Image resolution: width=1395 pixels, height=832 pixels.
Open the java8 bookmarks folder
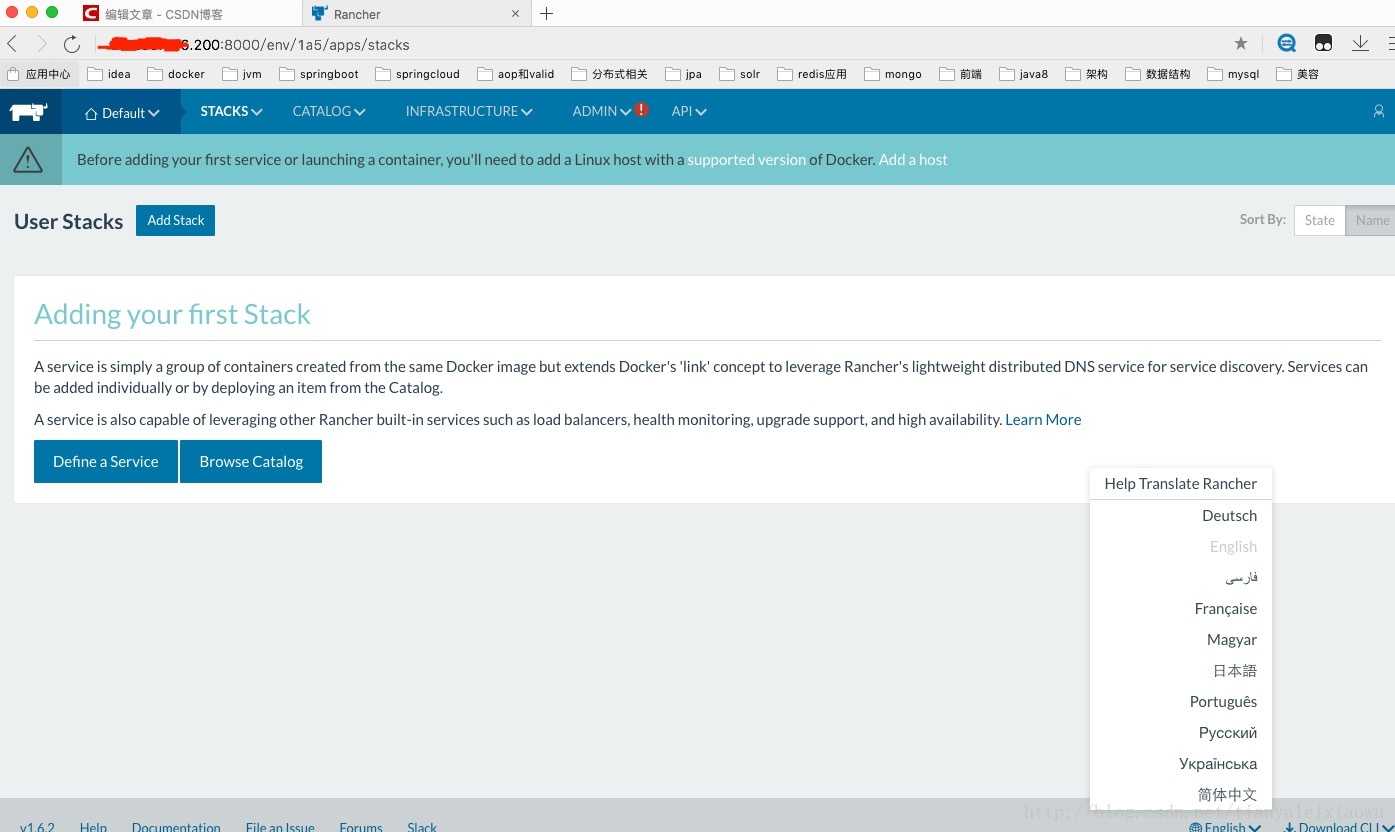coord(1024,74)
